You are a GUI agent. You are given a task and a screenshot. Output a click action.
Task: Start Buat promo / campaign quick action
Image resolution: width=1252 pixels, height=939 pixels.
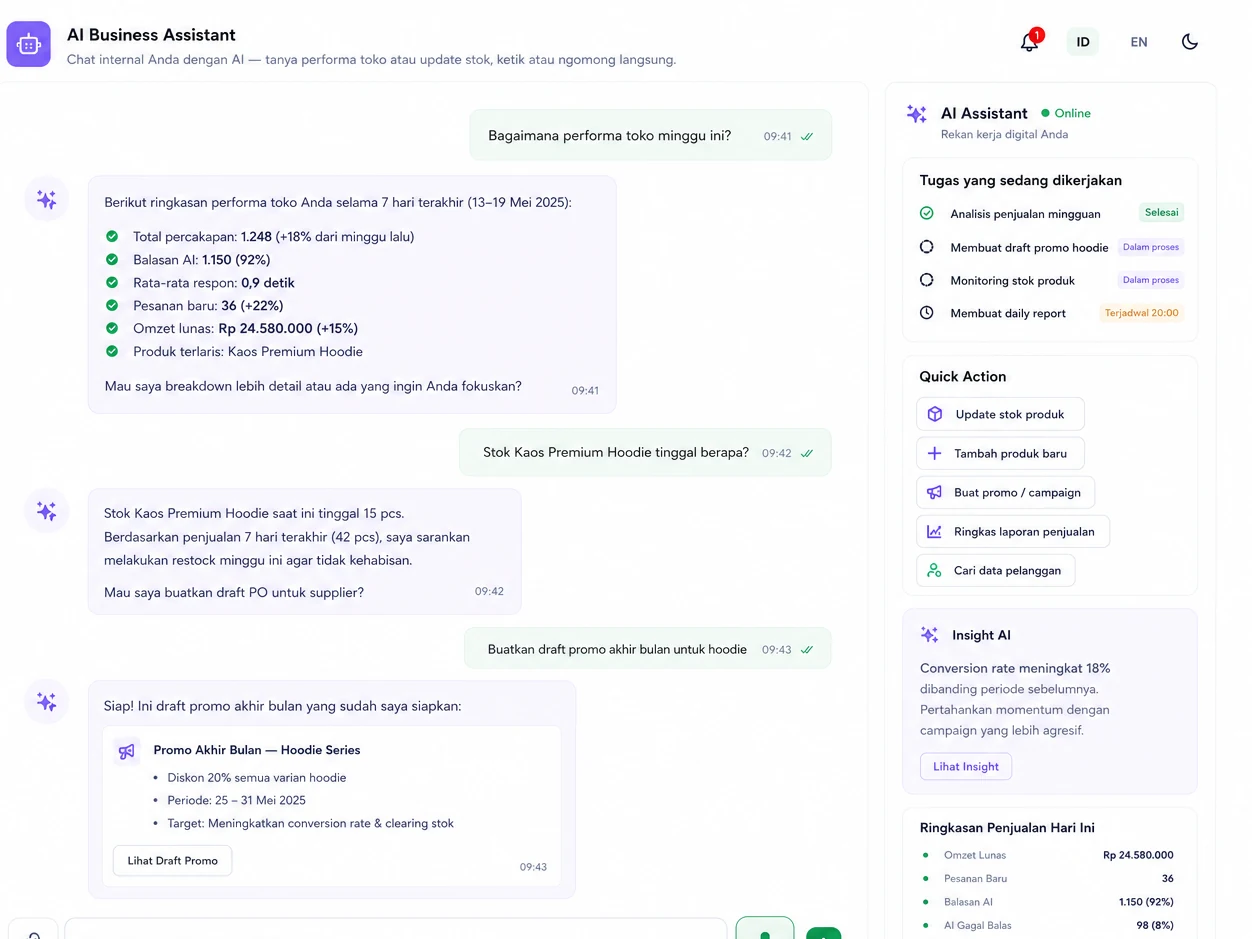pos(1005,492)
